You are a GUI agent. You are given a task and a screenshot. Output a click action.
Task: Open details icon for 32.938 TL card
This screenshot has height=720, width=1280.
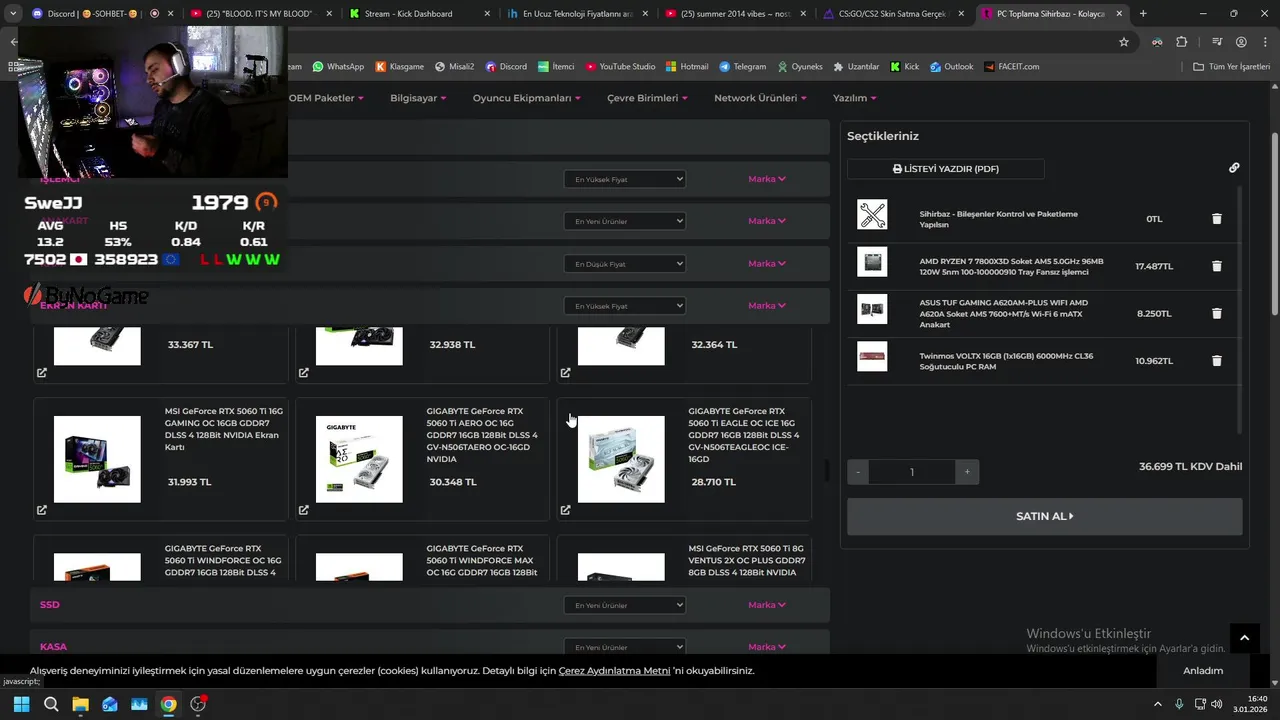point(304,373)
